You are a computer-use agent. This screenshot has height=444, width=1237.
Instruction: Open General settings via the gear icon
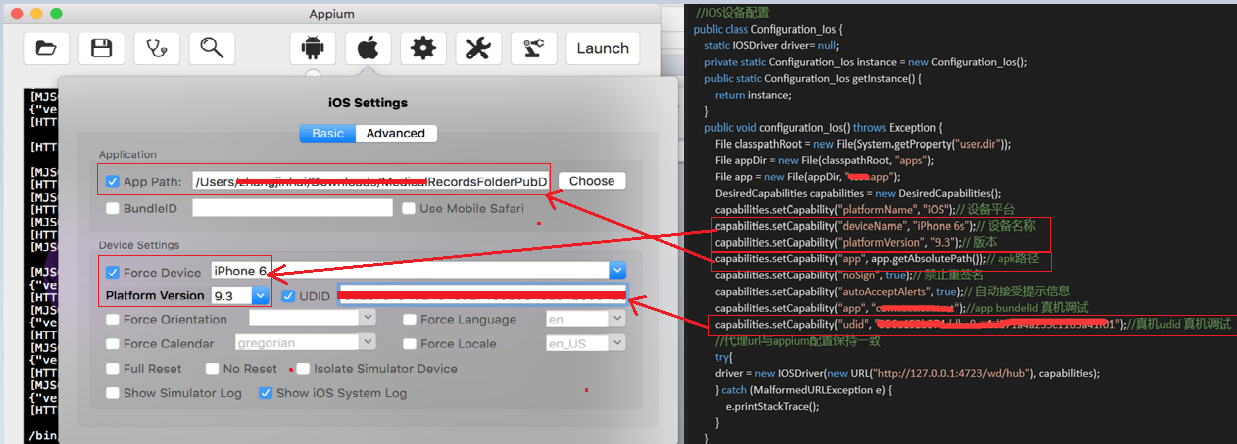pos(424,47)
